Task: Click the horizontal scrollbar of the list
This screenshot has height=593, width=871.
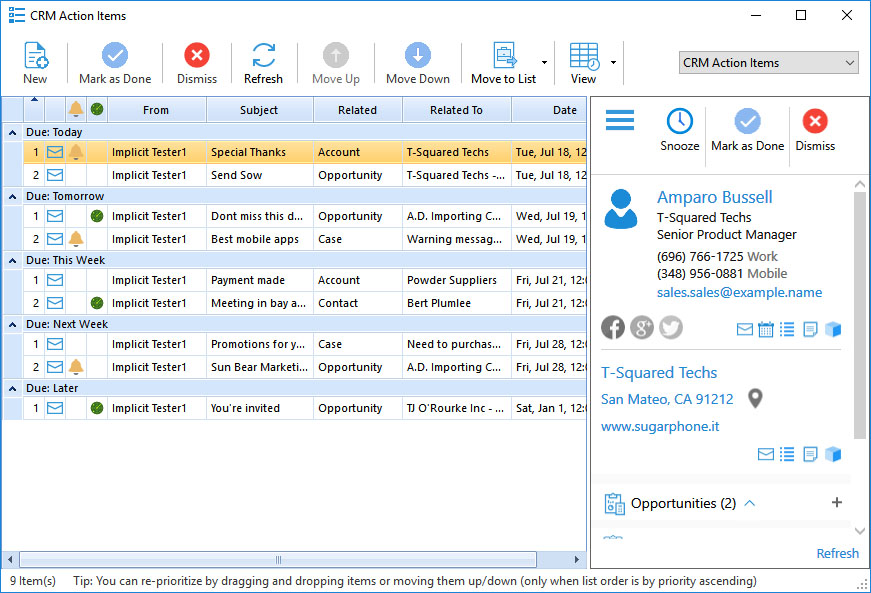Action: (x=279, y=560)
